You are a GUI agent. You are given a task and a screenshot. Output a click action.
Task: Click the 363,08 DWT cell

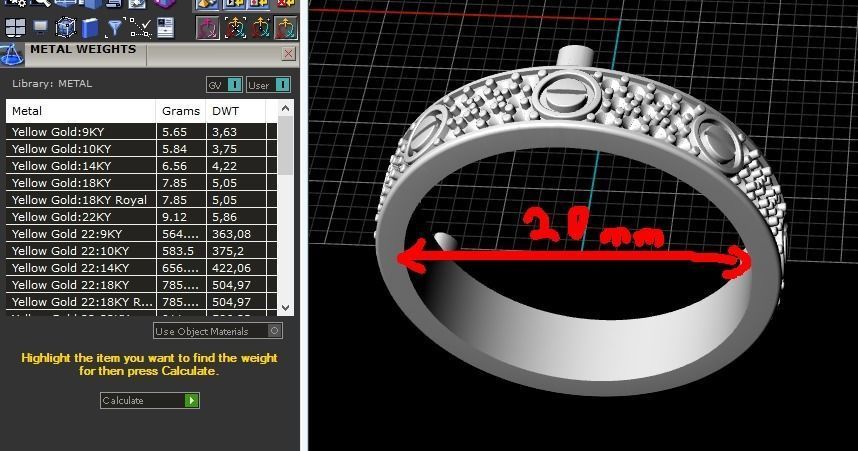click(236, 234)
